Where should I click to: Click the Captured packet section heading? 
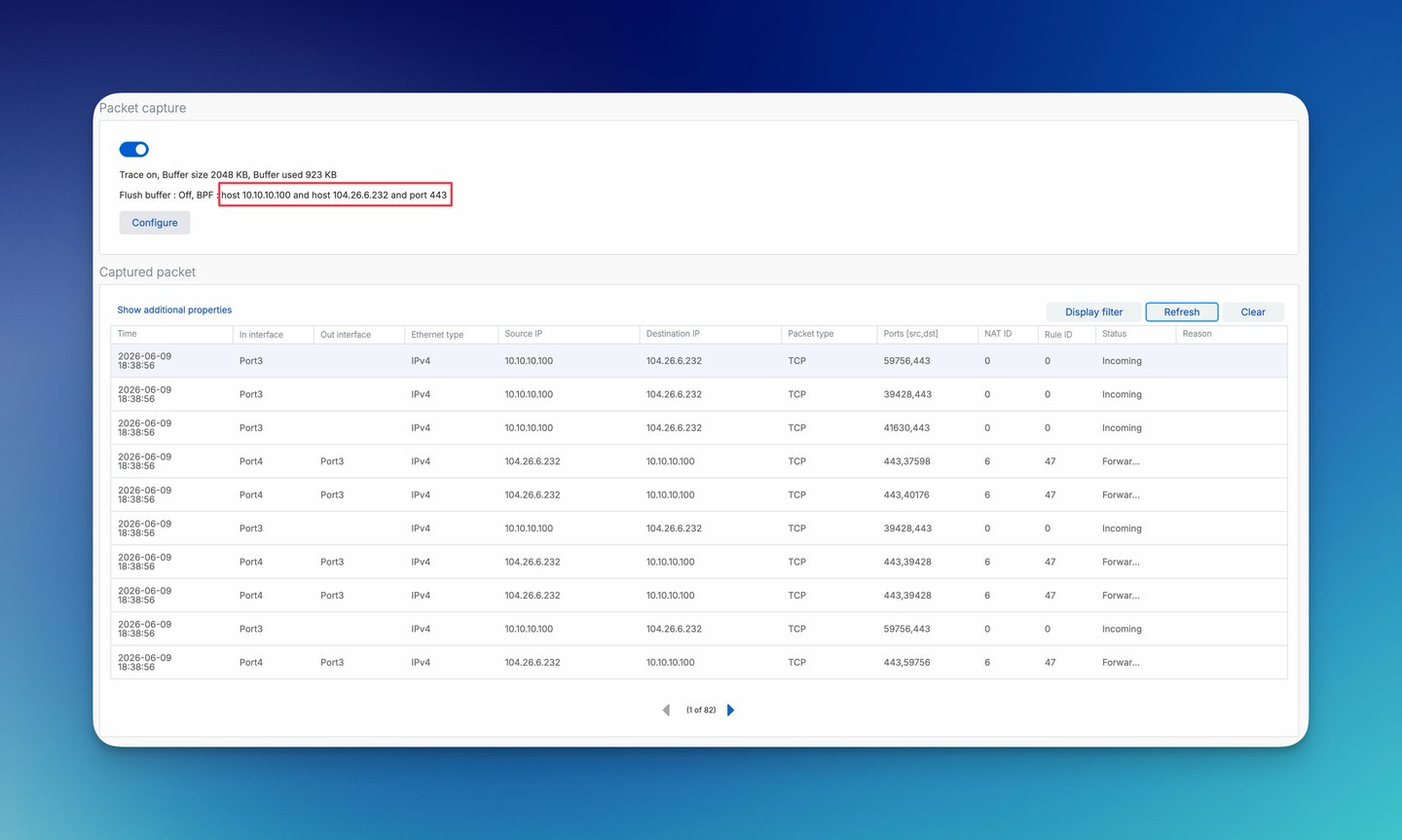(147, 273)
